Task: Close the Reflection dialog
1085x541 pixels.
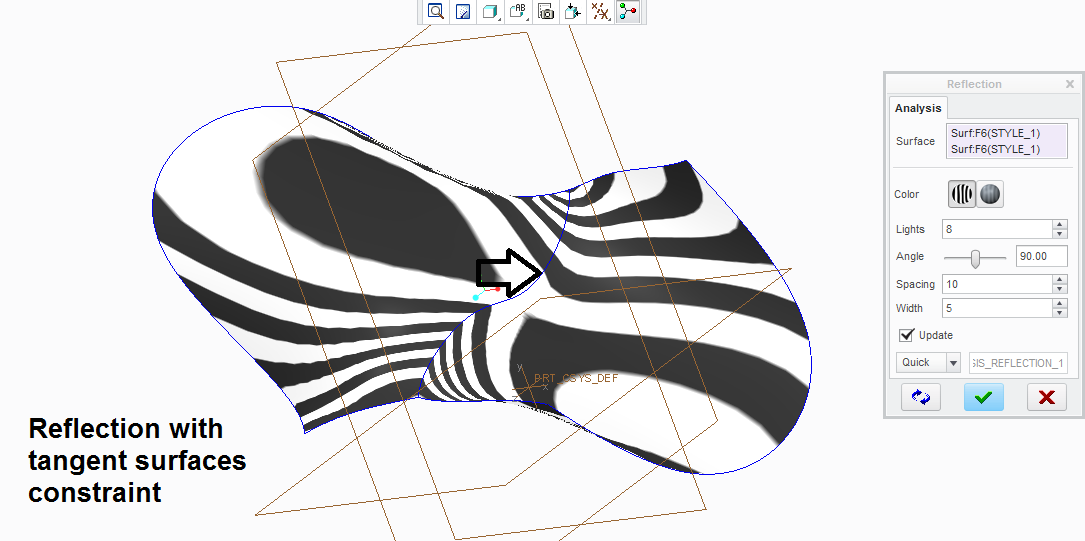Action: pos(1070,84)
